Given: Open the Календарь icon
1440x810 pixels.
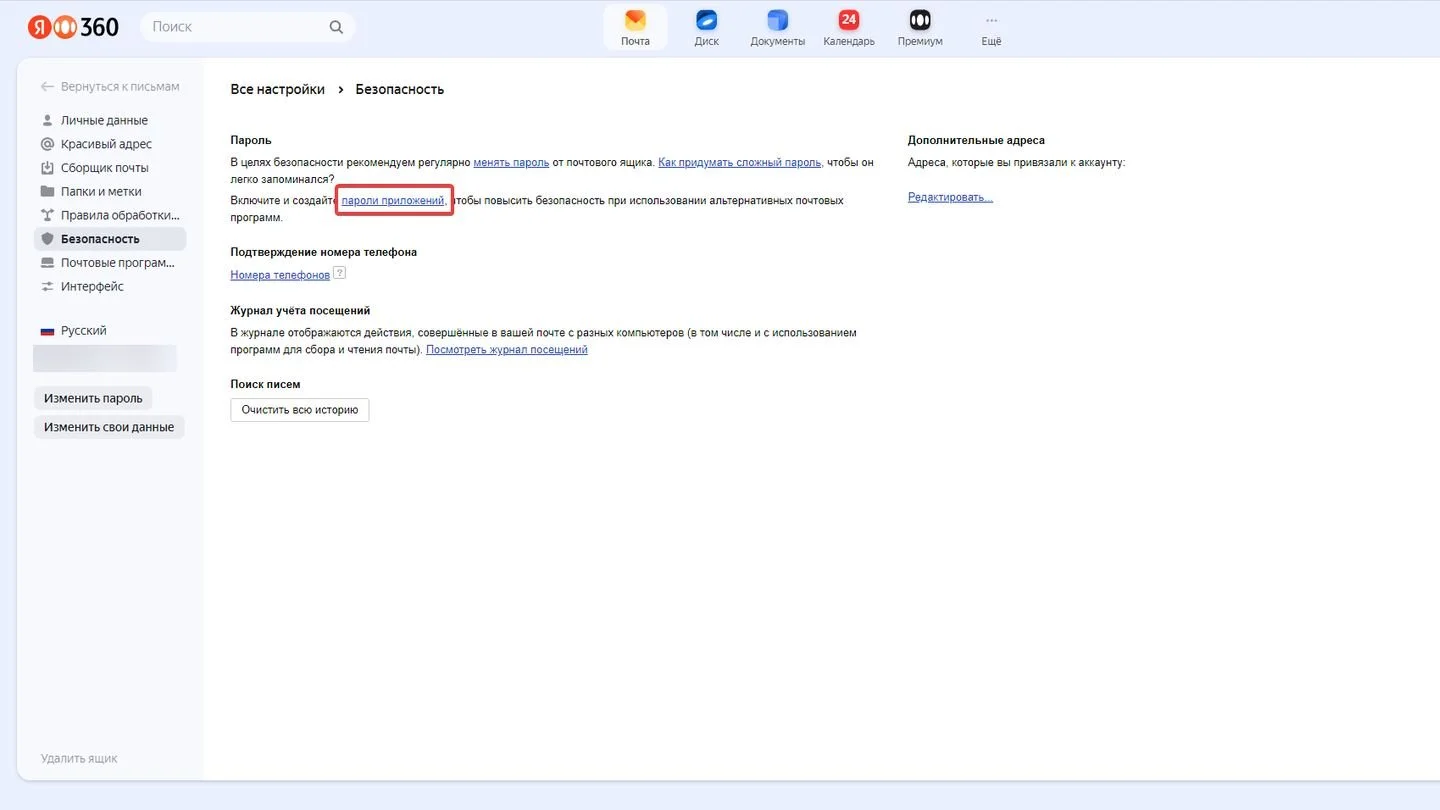Looking at the screenshot, I should point(849,20).
